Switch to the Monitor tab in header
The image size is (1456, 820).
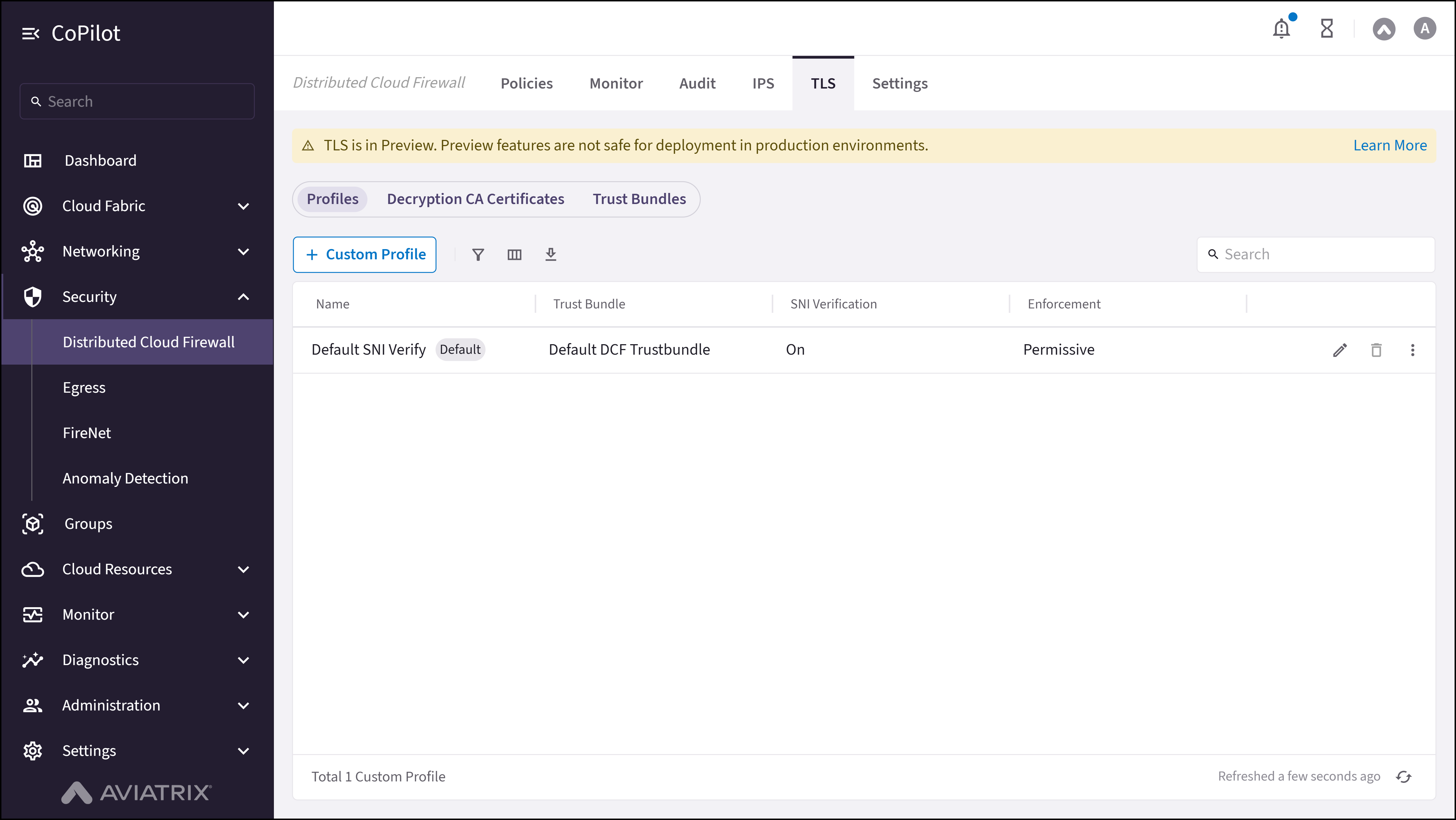tap(616, 84)
